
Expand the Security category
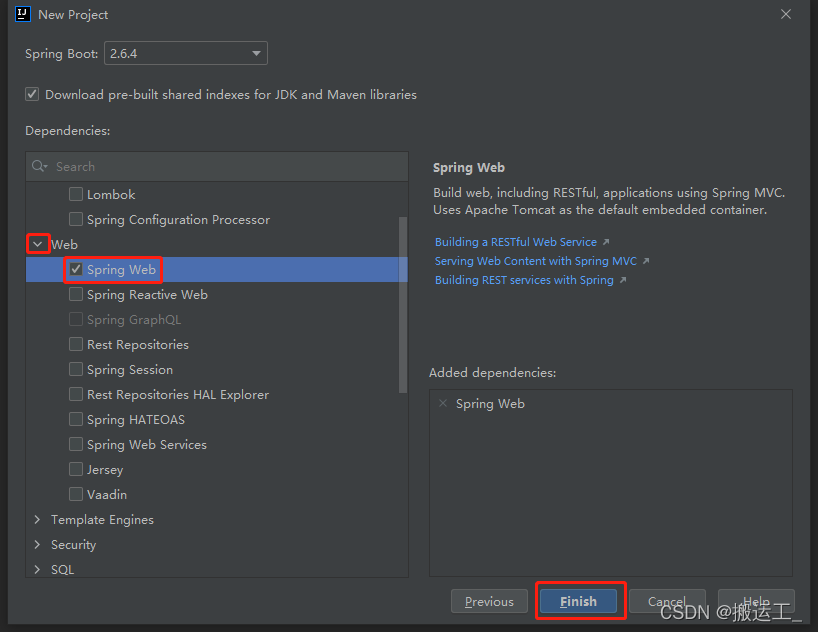[37, 544]
